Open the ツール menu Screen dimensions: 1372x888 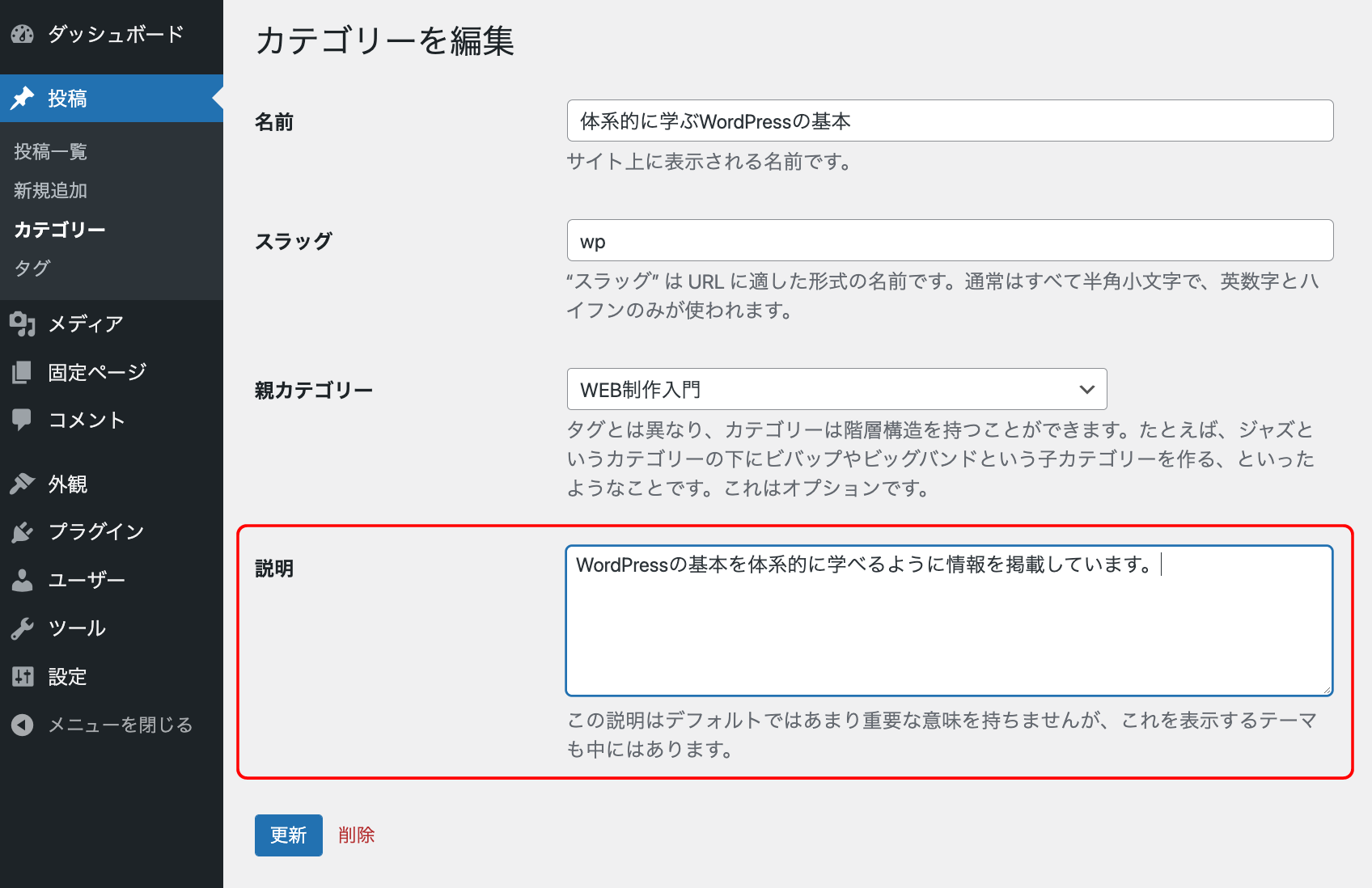pyautogui.click(x=112, y=628)
